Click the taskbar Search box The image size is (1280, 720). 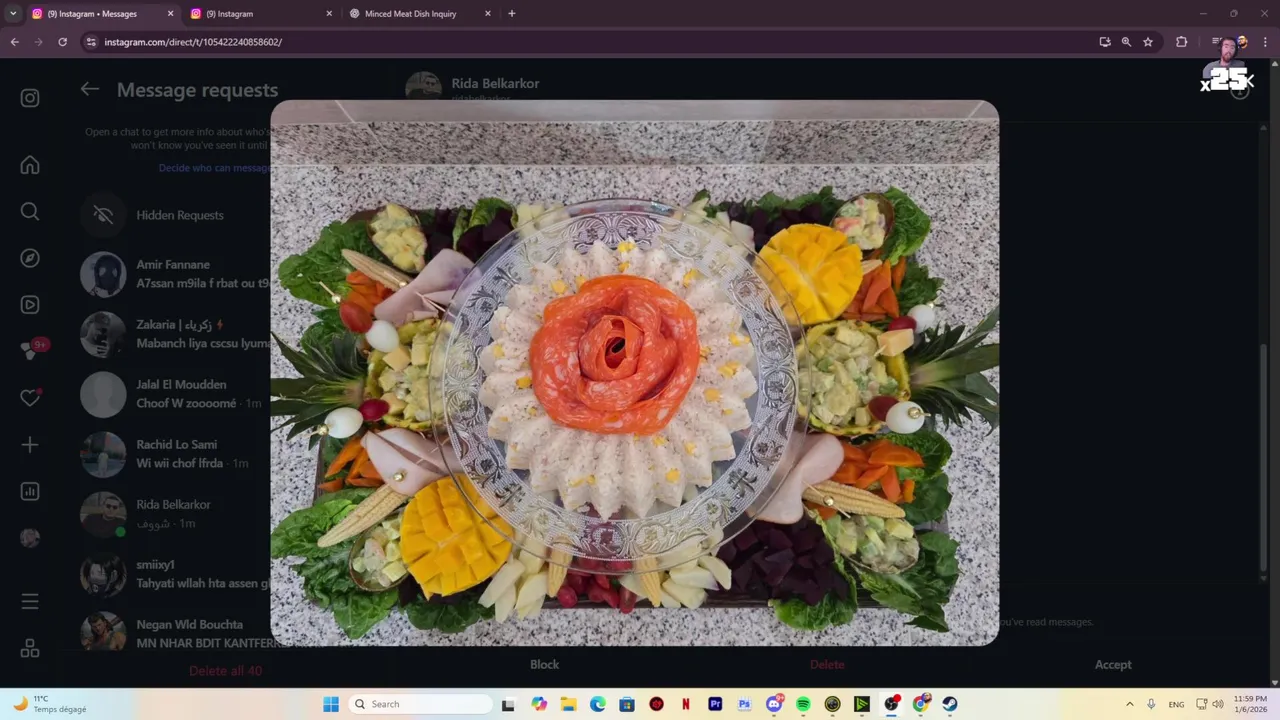[420, 704]
